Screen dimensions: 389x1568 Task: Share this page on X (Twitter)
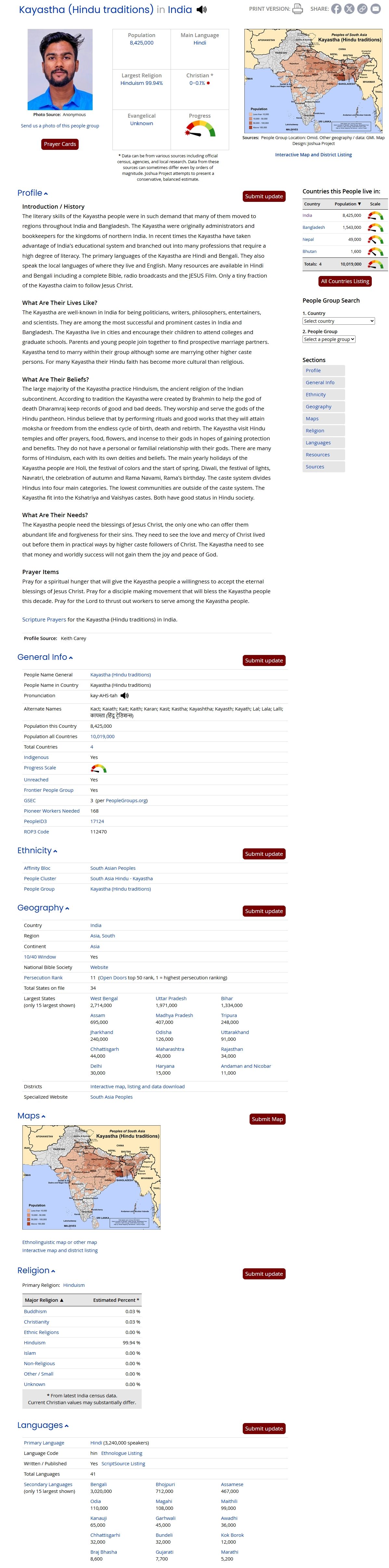point(349,9)
